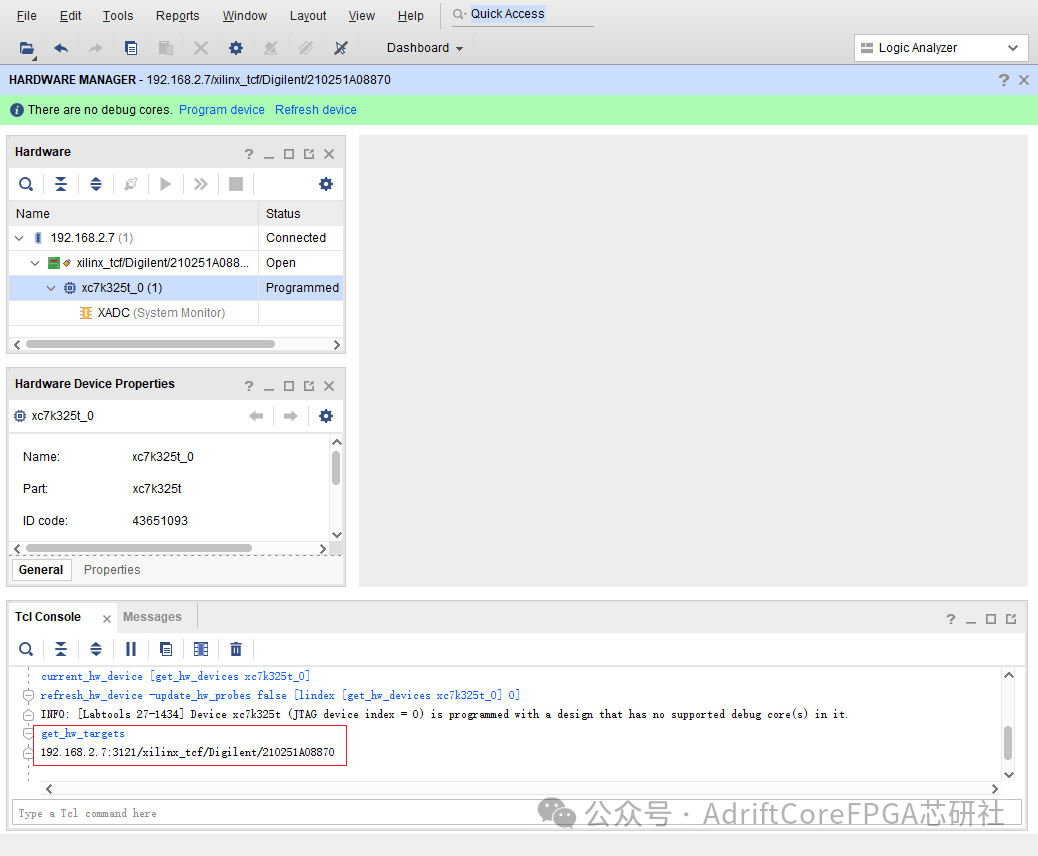Collapse the xilinx_tcf/Digilent target node
This screenshot has height=856, width=1038.
point(35,263)
